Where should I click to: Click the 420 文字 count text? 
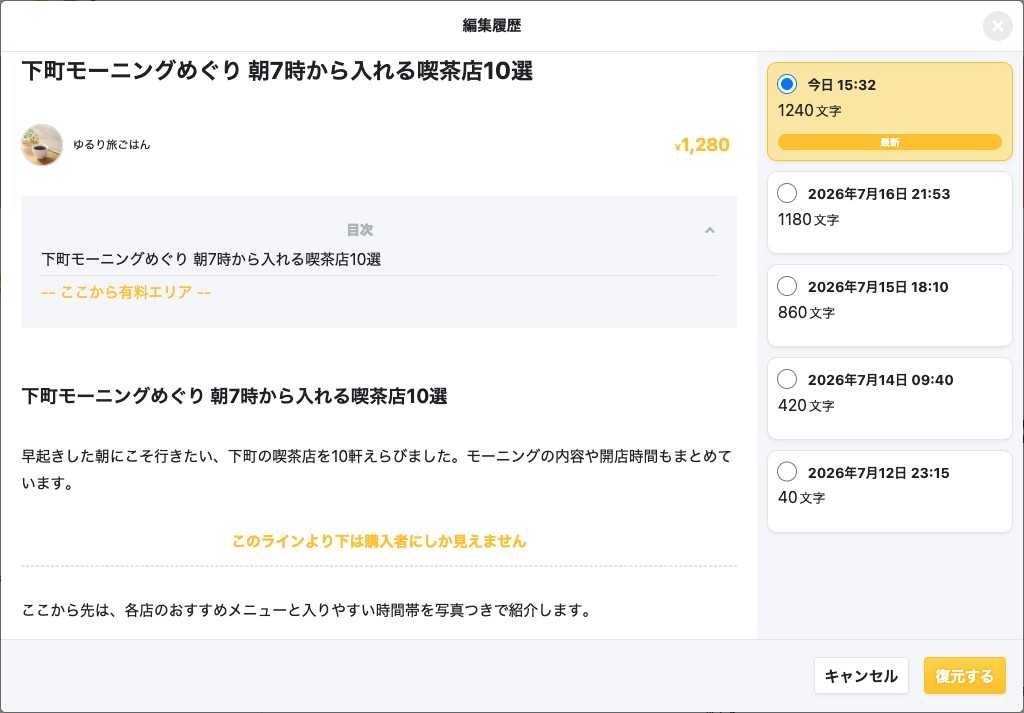806,405
